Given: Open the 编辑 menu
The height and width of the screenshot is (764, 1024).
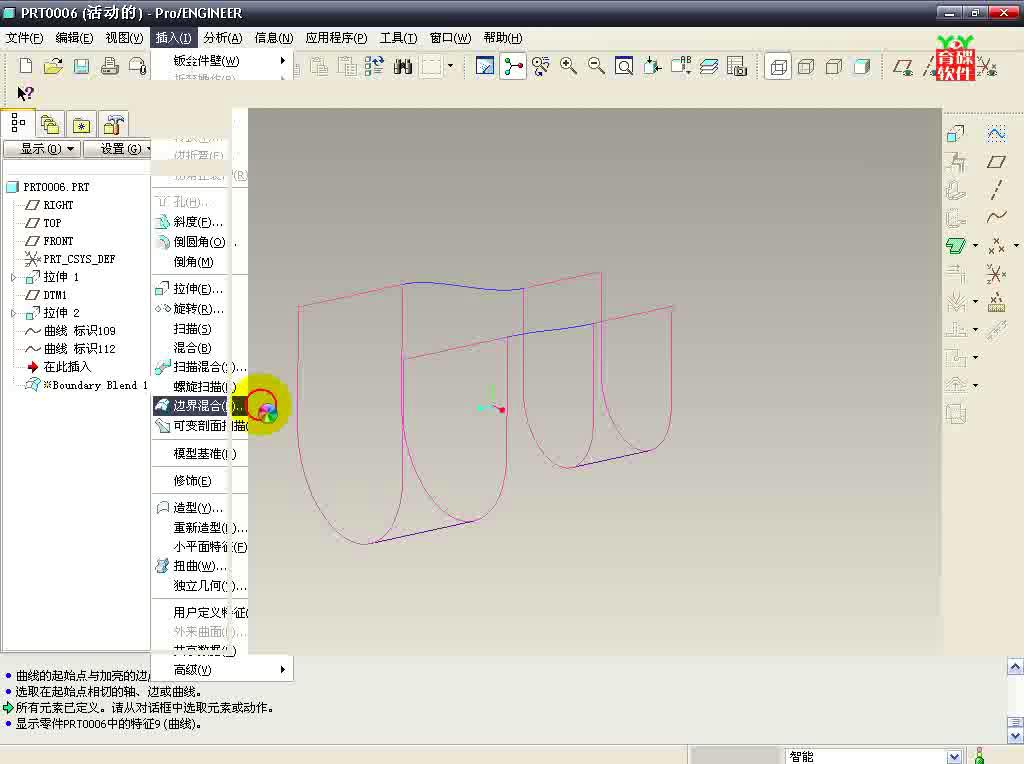Looking at the screenshot, I should 74,38.
